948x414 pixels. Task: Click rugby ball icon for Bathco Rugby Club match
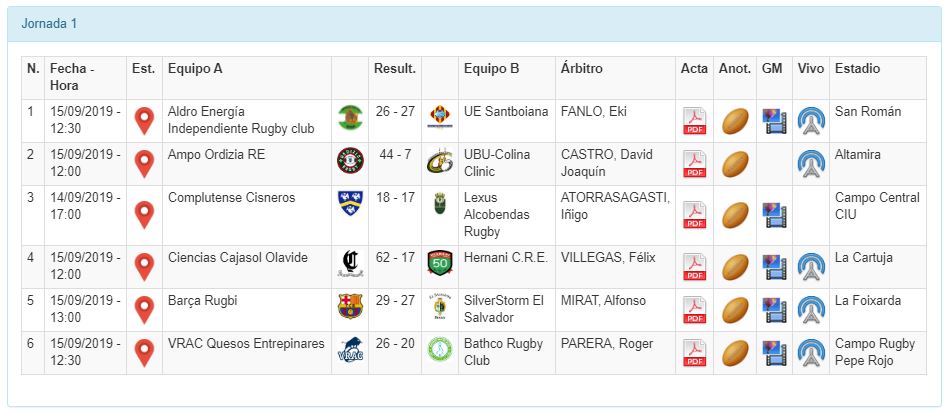735,354
